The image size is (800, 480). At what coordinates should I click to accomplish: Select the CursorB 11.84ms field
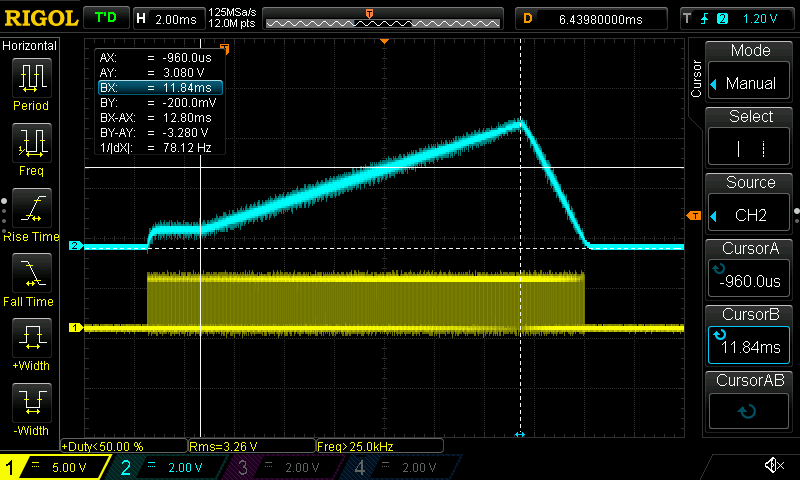749,345
